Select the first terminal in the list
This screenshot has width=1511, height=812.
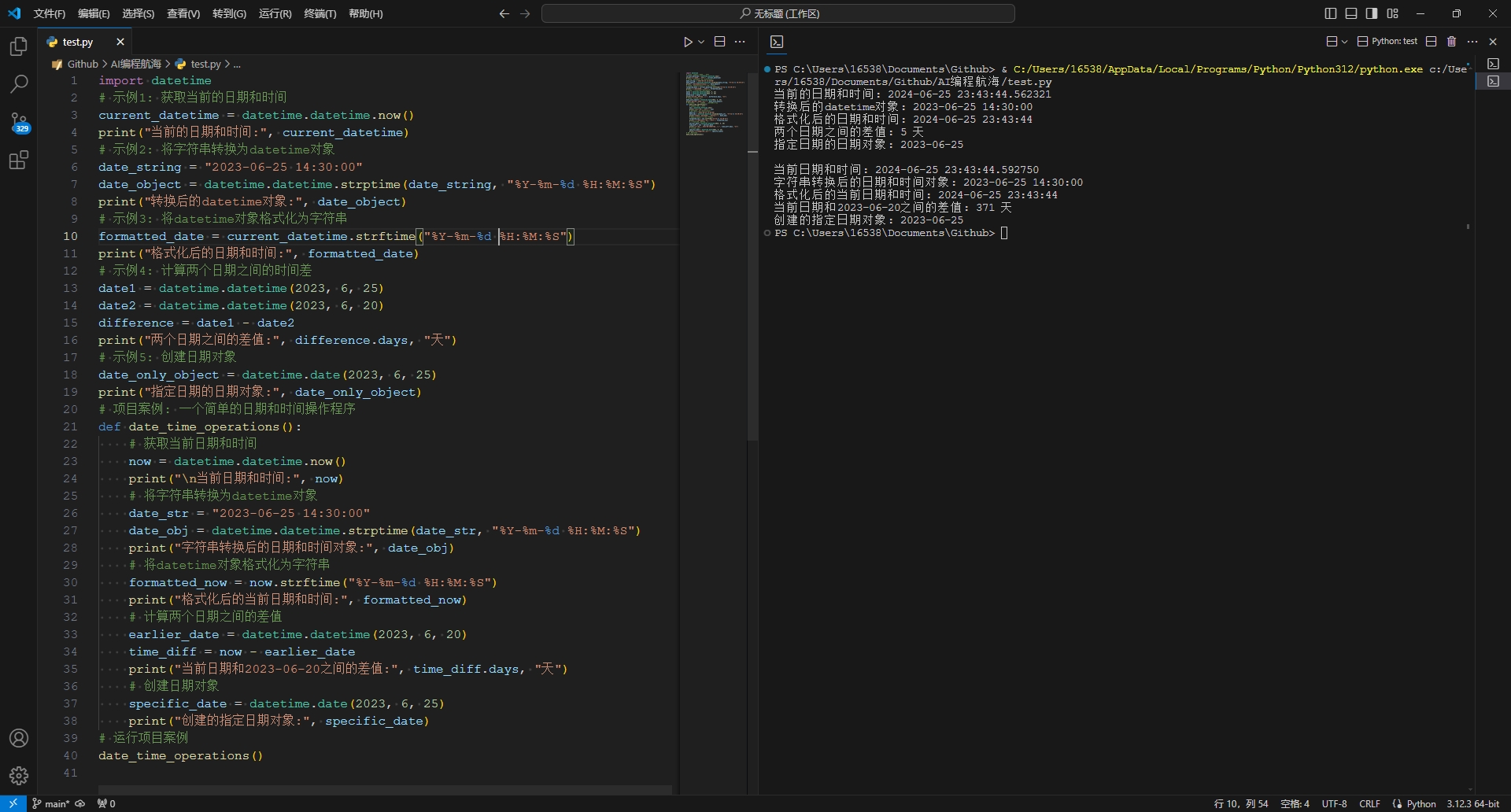click(1493, 64)
